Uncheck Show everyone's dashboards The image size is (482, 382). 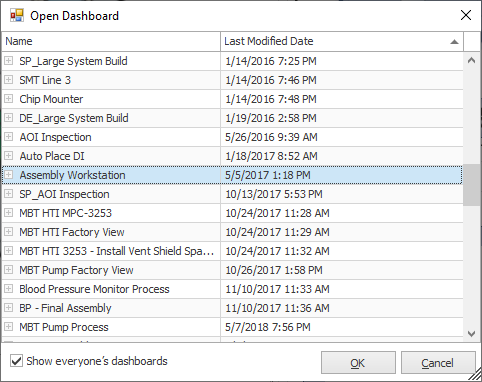pos(16,361)
